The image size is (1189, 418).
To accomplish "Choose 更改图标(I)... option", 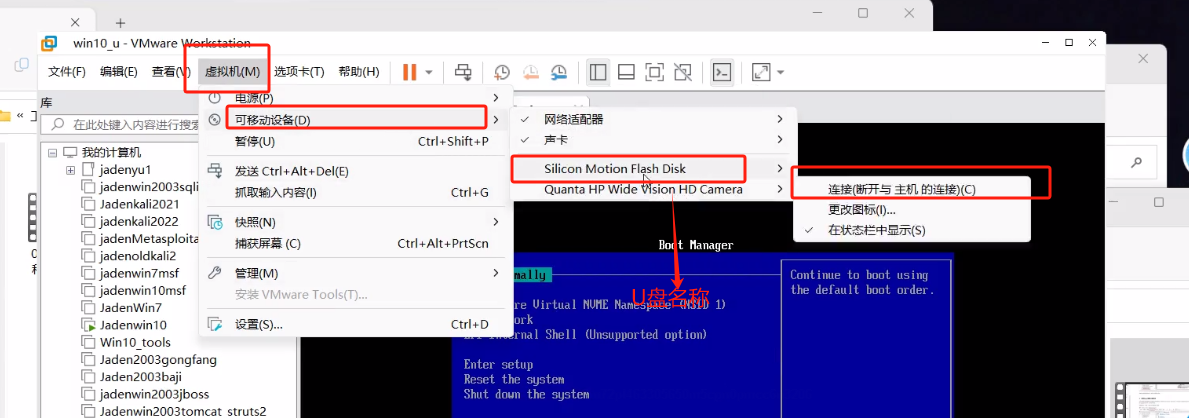I will click(912, 209).
